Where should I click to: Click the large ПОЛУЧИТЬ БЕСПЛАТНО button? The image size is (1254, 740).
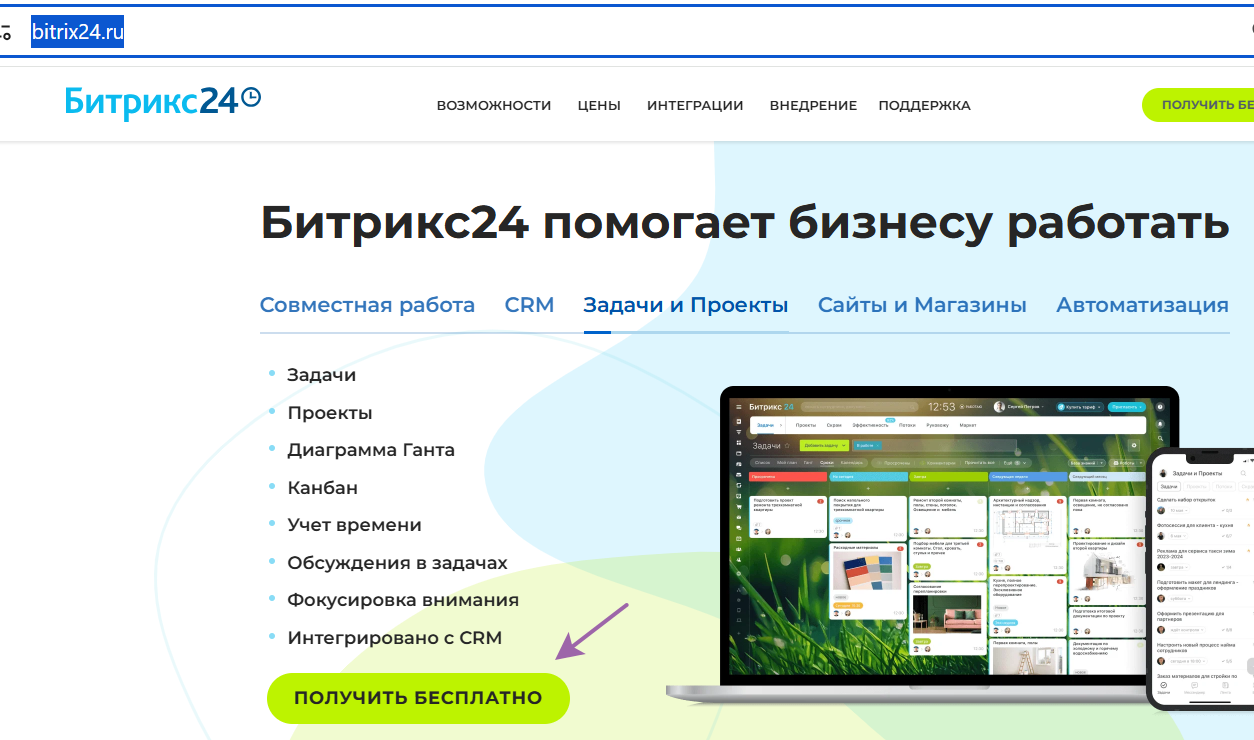click(418, 698)
